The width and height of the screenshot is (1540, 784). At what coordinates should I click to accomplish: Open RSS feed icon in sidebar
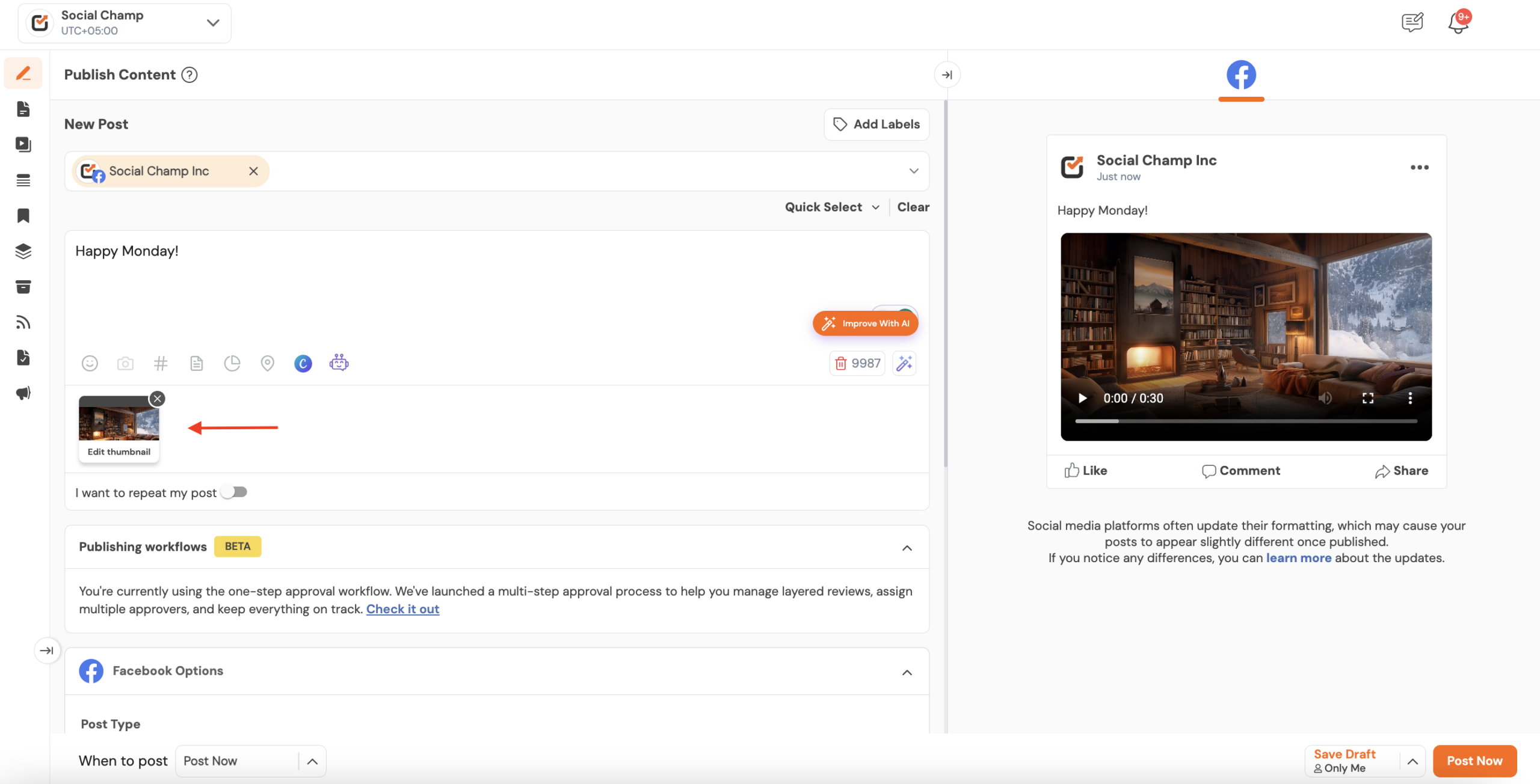23,322
